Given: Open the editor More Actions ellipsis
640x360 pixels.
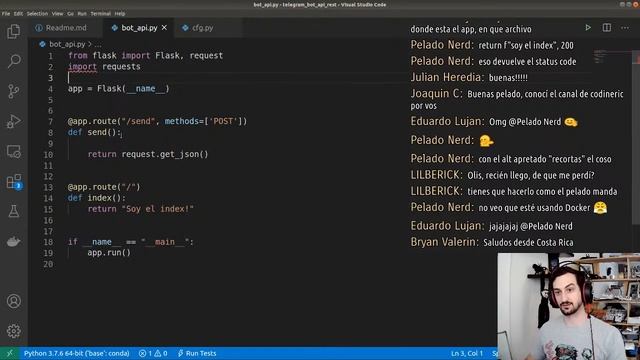Looking at the screenshot, I should (625, 28).
